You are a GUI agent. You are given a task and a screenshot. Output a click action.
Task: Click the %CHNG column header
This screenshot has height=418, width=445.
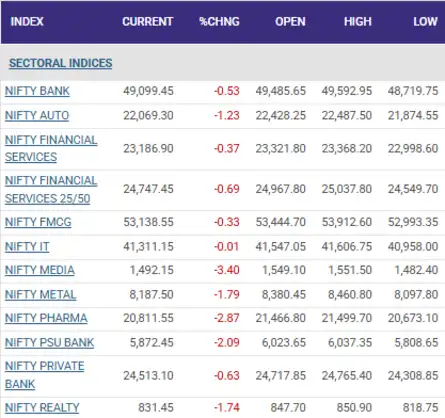tap(219, 22)
